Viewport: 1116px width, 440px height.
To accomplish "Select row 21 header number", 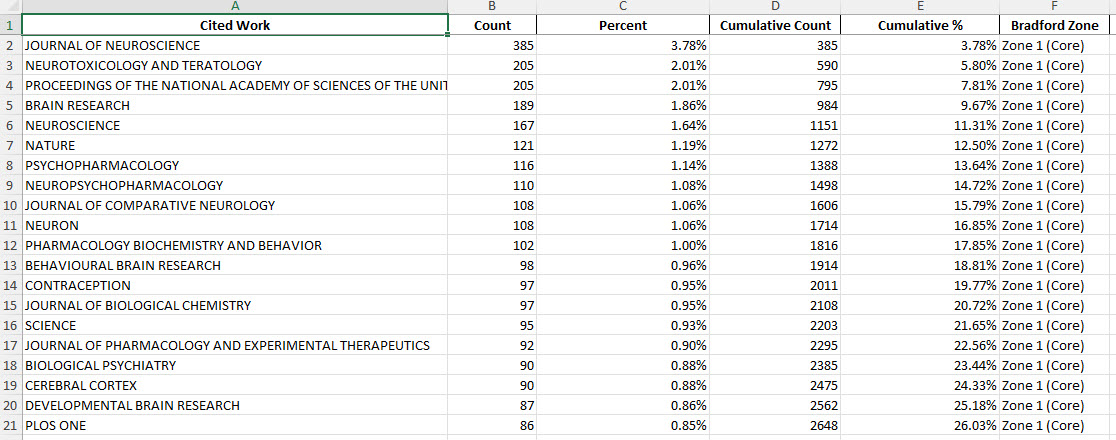I will tap(11, 426).
